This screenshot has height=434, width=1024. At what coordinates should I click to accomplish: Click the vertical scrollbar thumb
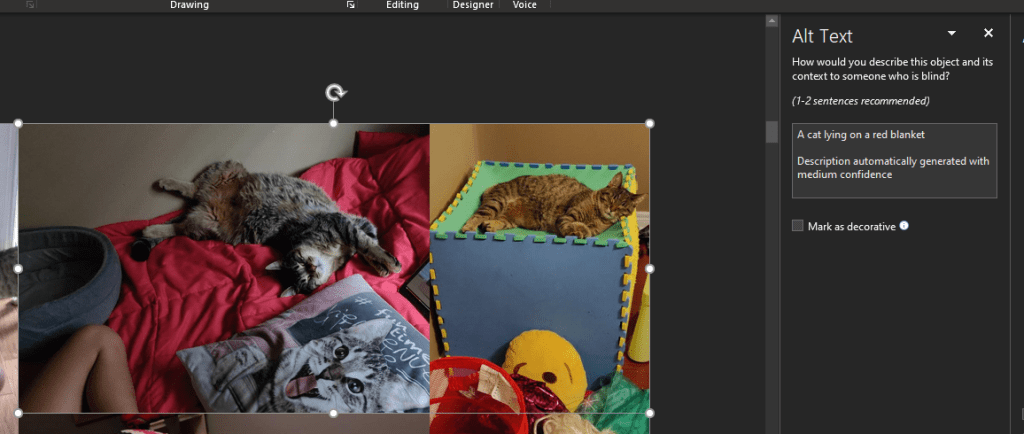click(x=772, y=131)
